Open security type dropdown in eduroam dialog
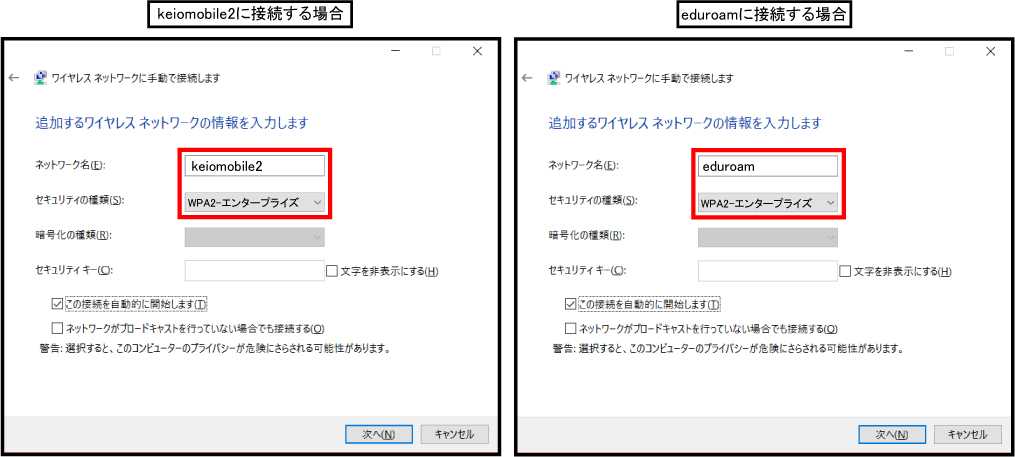This screenshot has height=457, width=1015. 768,202
